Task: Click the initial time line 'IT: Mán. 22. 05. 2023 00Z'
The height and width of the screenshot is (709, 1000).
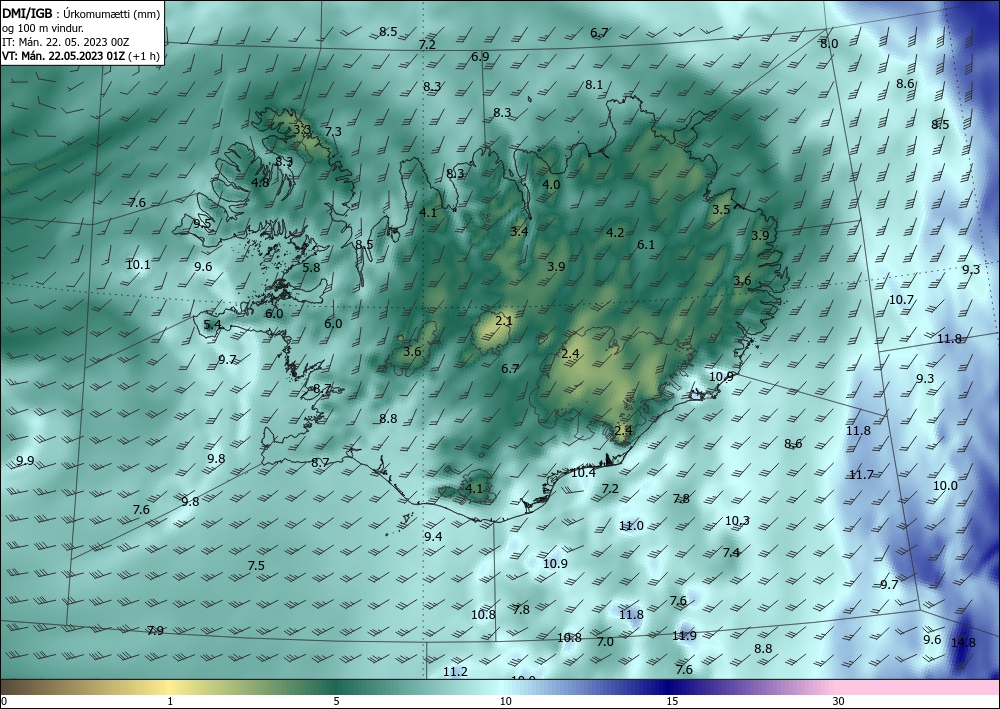Action: [x=66, y=42]
